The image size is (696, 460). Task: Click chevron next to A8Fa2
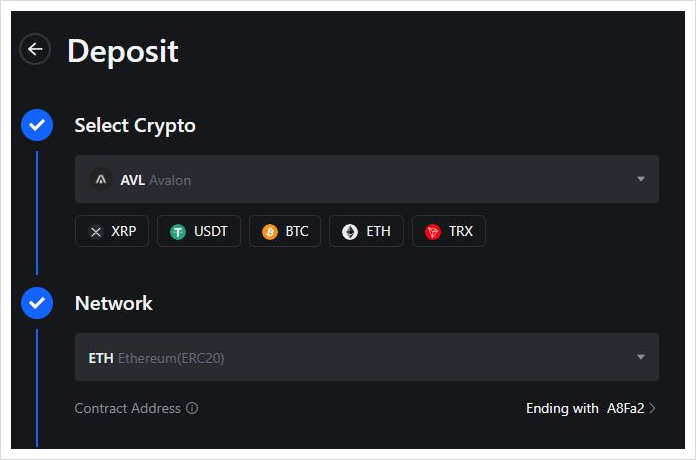click(x=652, y=408)
